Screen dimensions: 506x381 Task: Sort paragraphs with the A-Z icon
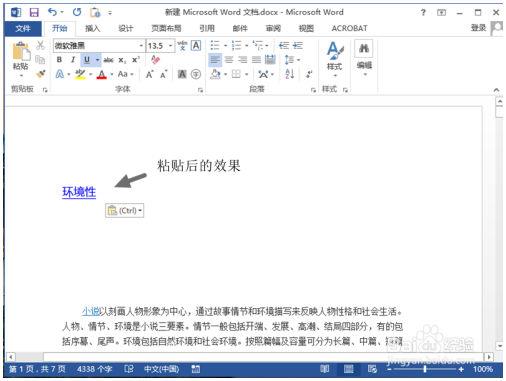pos(290,74)
